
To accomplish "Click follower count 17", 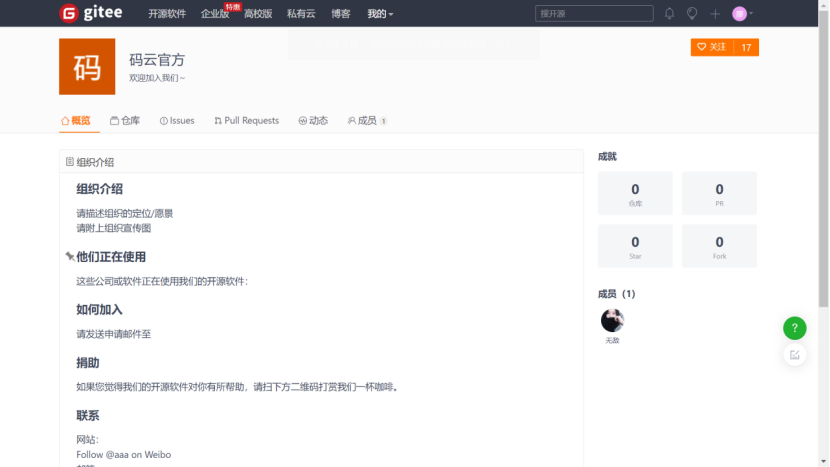I will (746, 47).
